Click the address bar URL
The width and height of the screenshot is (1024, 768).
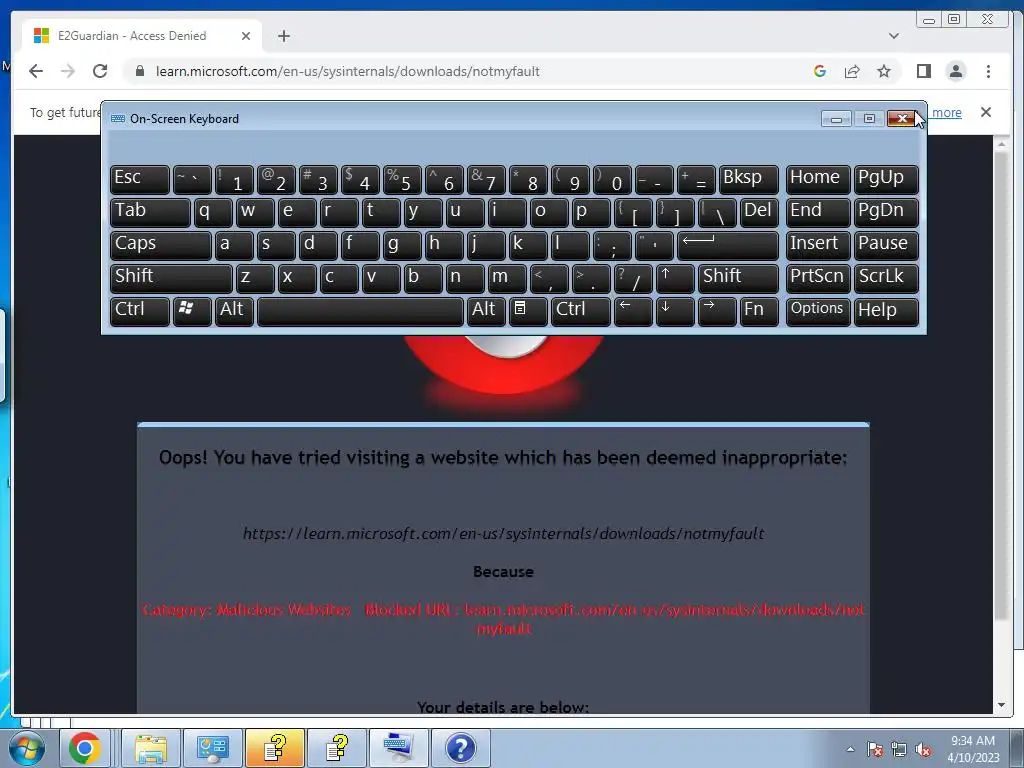(347, 71)
